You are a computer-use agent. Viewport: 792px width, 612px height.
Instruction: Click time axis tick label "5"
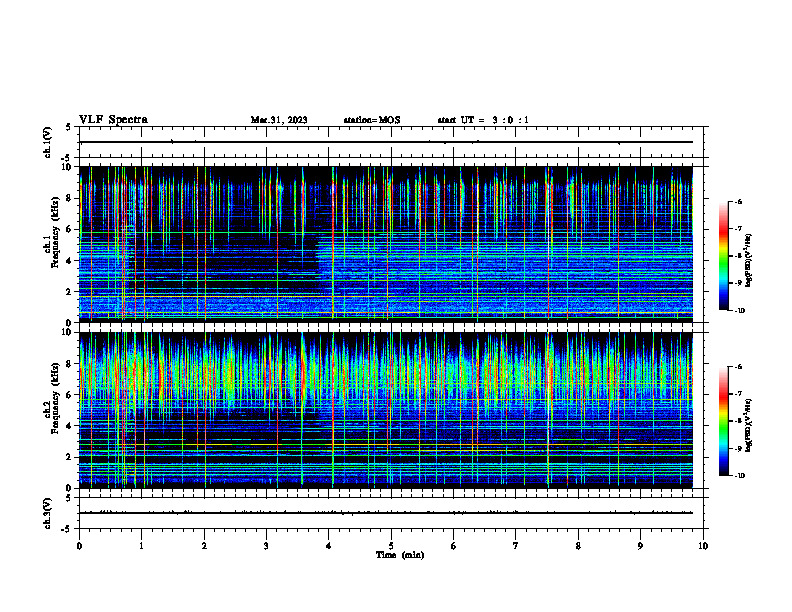click(391, 546)
